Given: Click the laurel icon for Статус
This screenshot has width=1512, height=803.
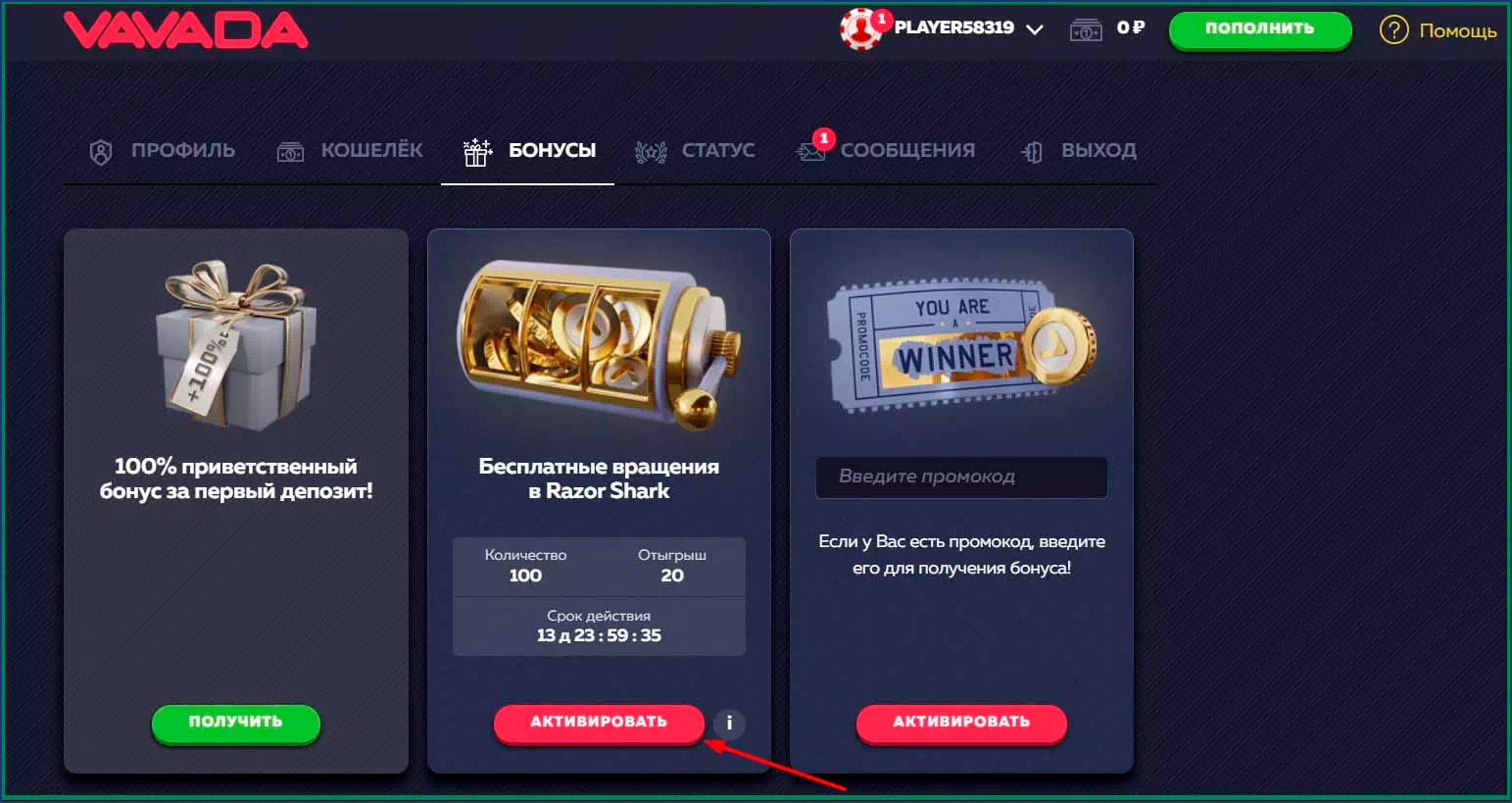Looking at the screenshot, I should tap(651, 152).
